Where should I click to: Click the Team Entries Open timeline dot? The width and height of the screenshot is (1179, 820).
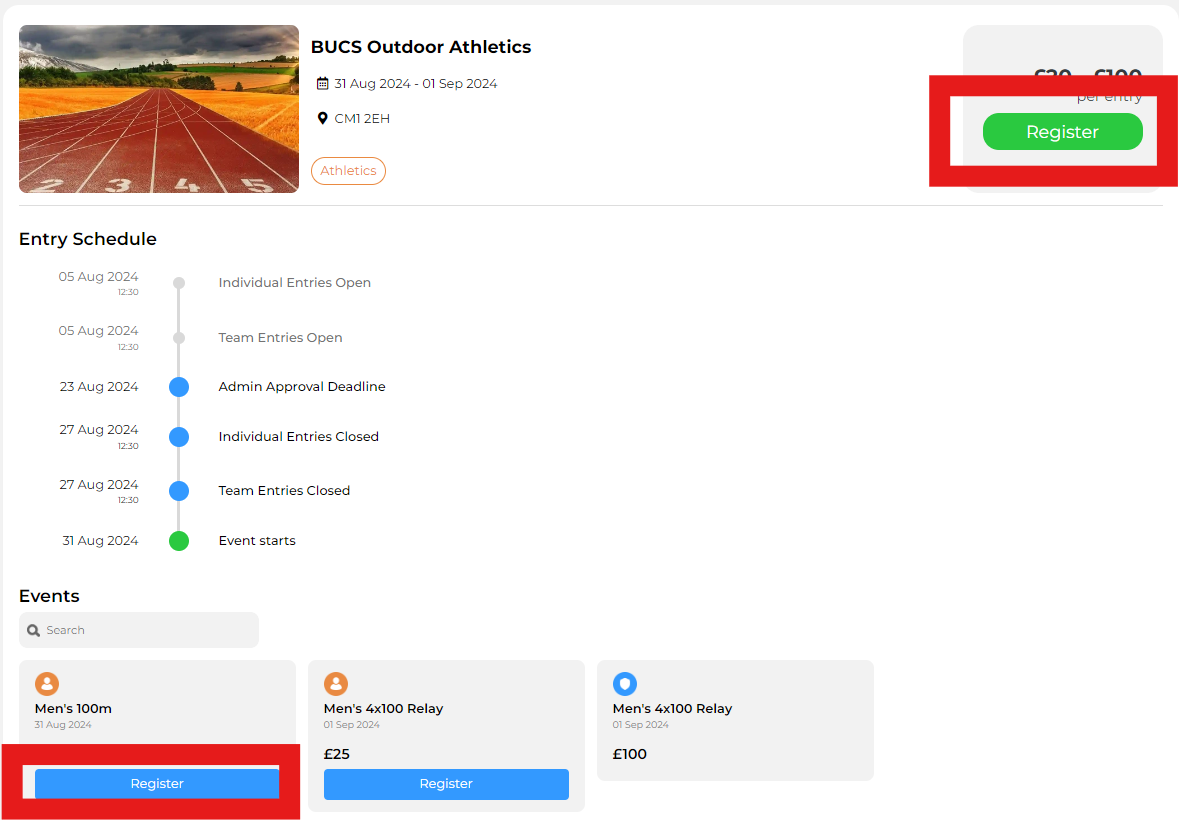coord(179,338)
